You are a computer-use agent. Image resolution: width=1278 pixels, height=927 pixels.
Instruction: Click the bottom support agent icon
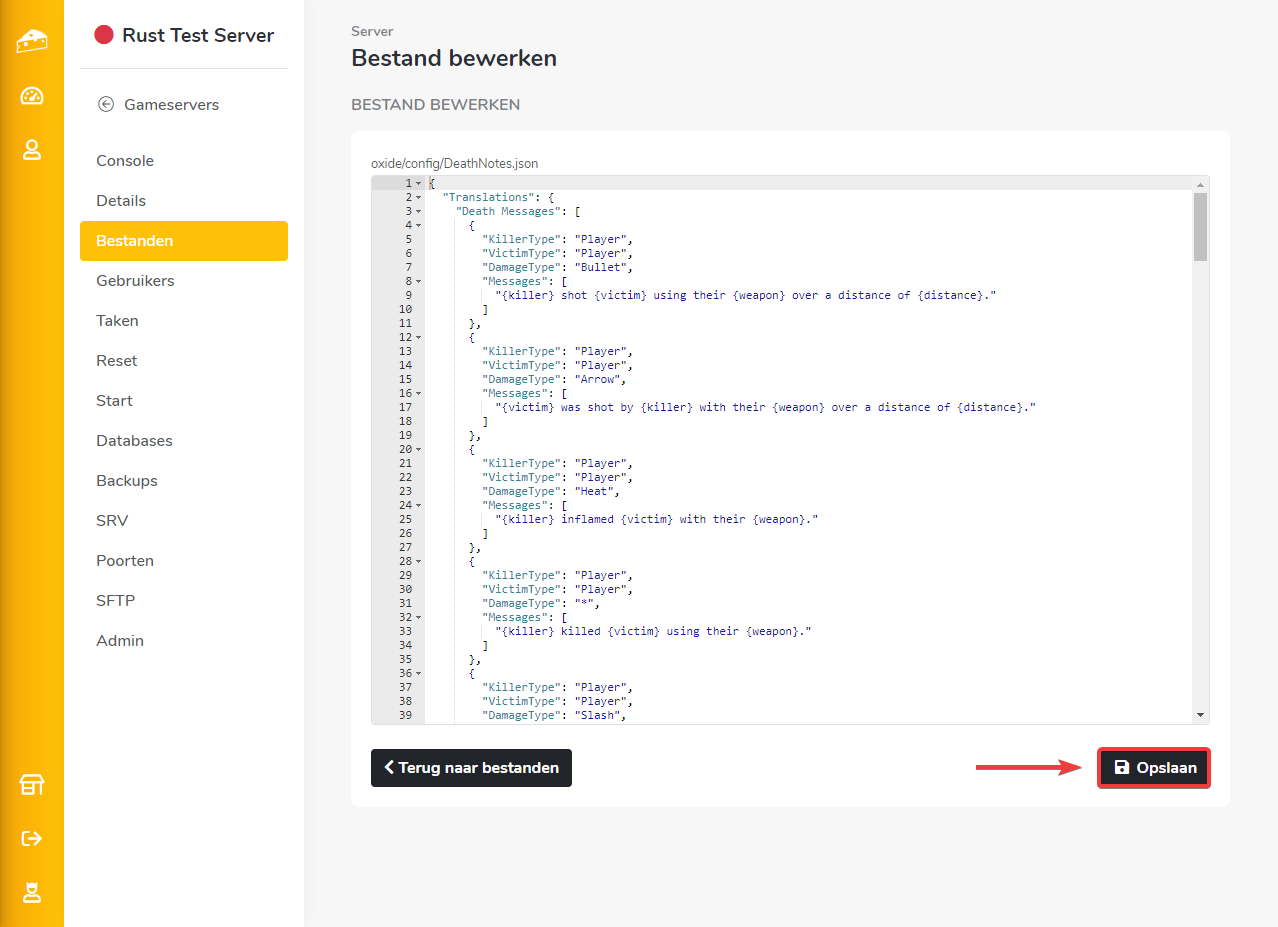(32, 892)
